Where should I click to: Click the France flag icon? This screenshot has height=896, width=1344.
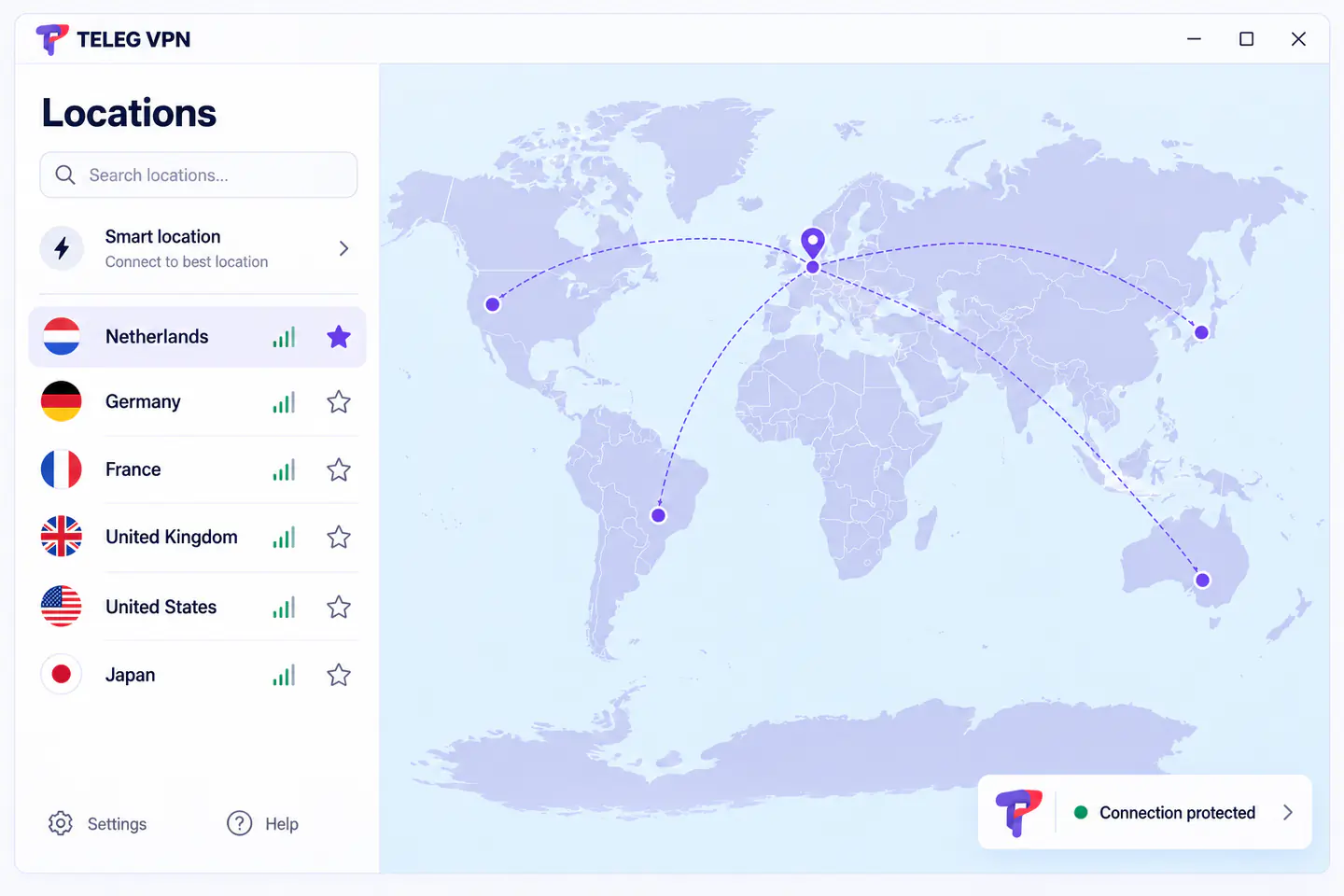(x=62, y=469)
